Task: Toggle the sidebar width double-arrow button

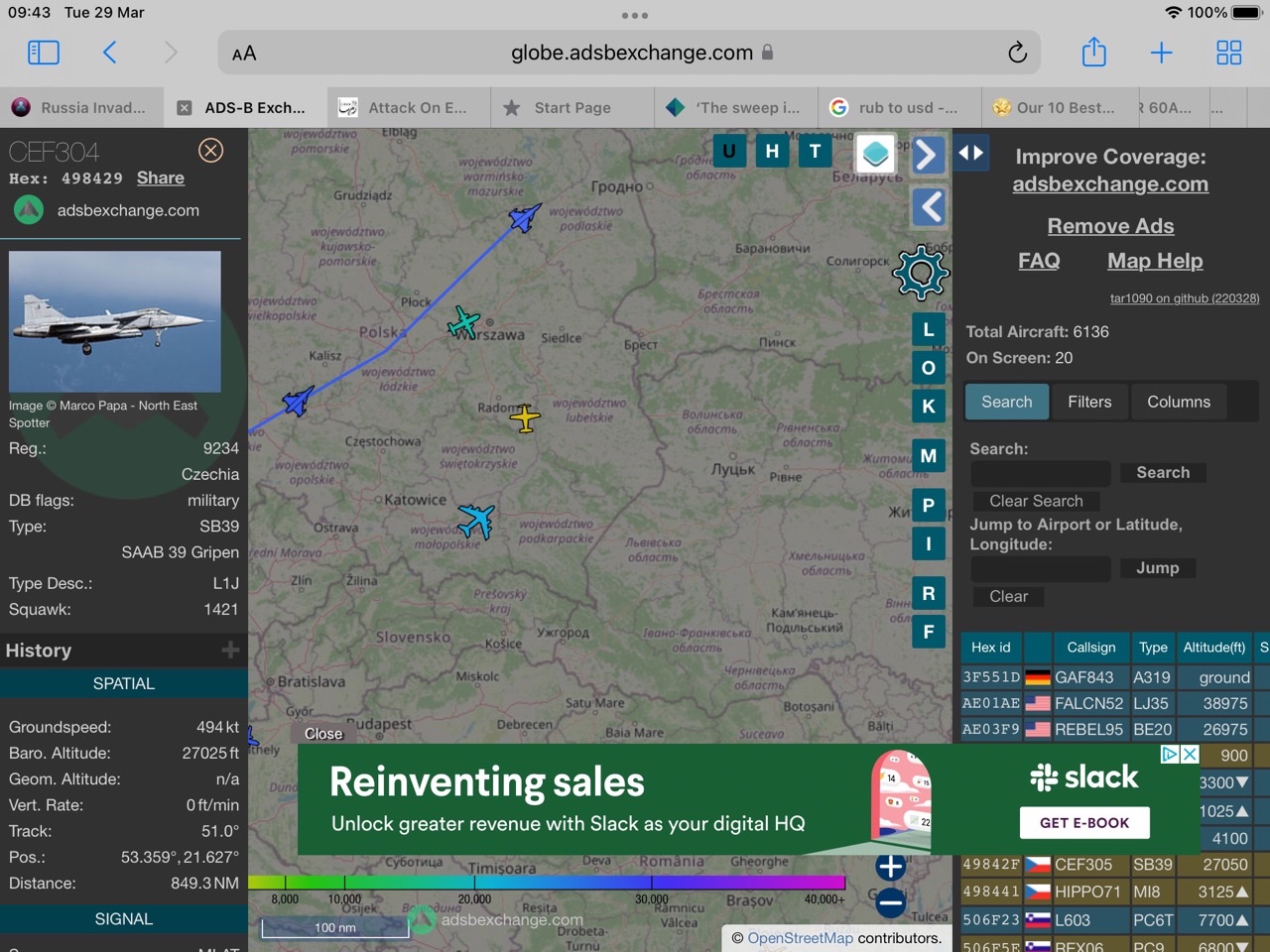Action: click(x=971, y=153)
